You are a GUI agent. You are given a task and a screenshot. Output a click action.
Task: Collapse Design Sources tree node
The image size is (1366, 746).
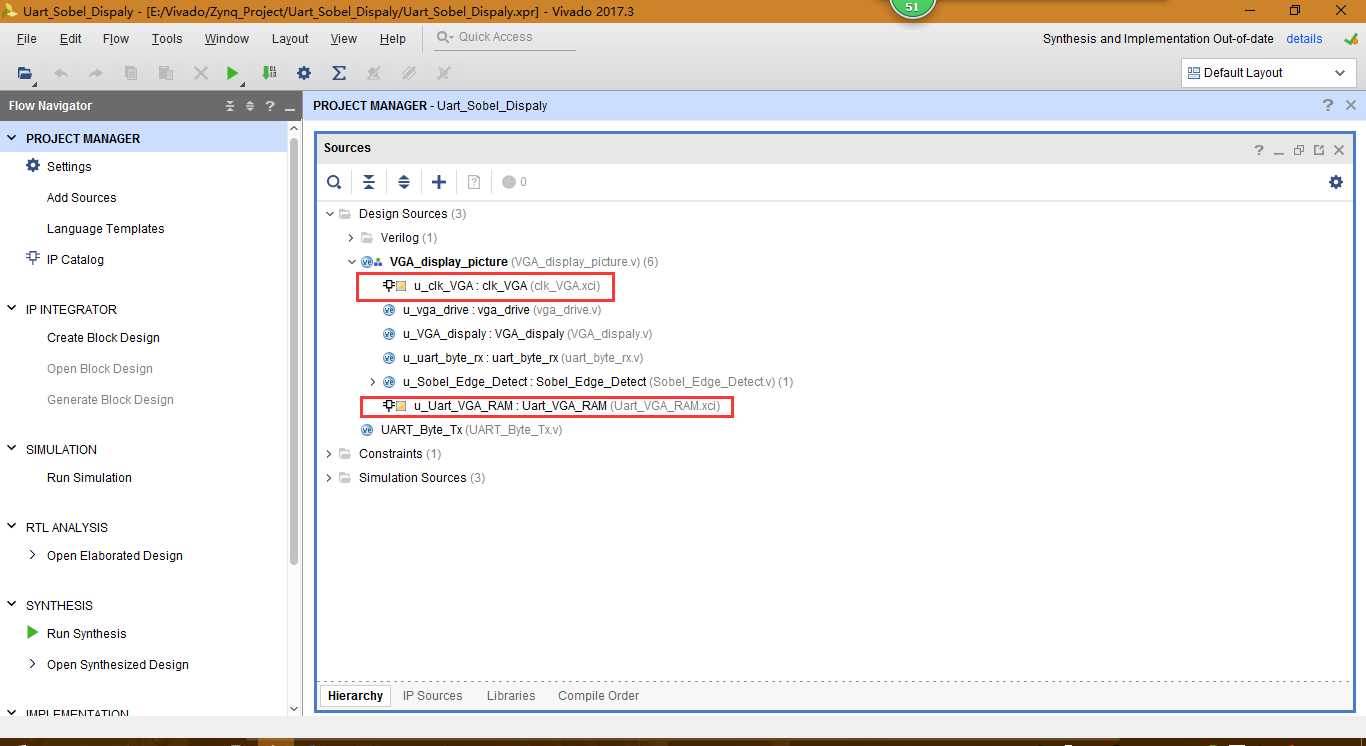tap(329, 214)
